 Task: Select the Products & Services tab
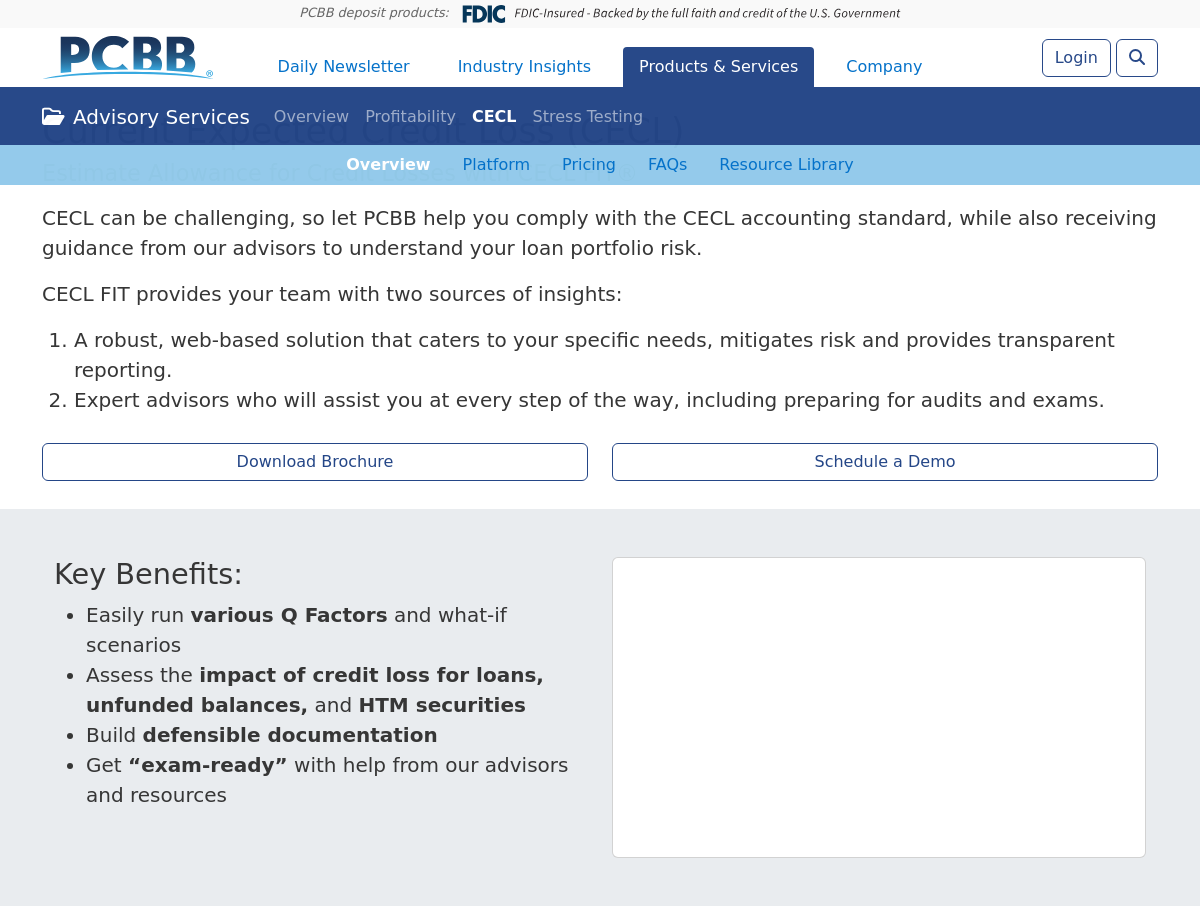coord(718,67)
